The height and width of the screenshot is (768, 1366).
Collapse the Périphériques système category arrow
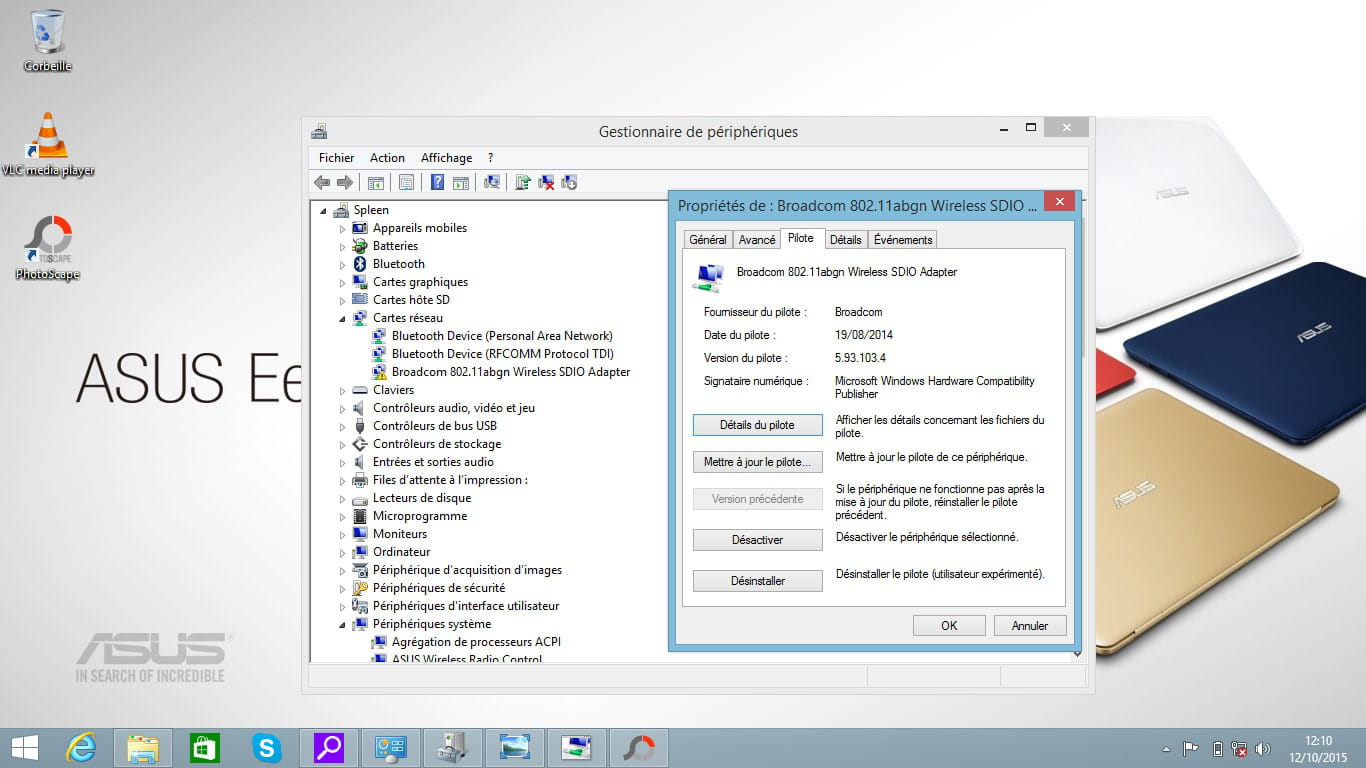click(342, 625)
